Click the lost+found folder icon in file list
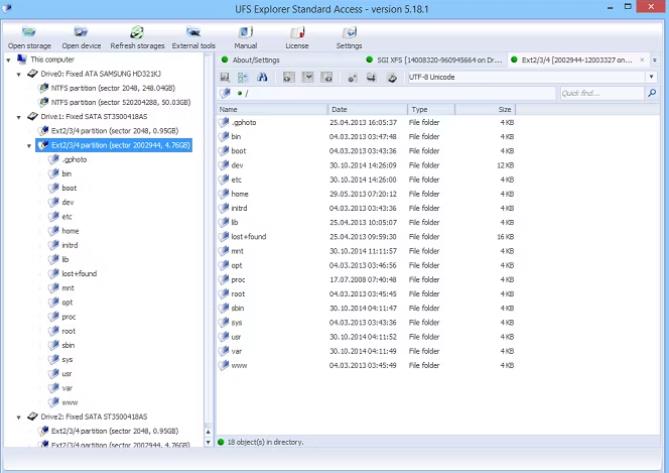The image size is (669, 473). pyautogui.click(x=224, y=237)
